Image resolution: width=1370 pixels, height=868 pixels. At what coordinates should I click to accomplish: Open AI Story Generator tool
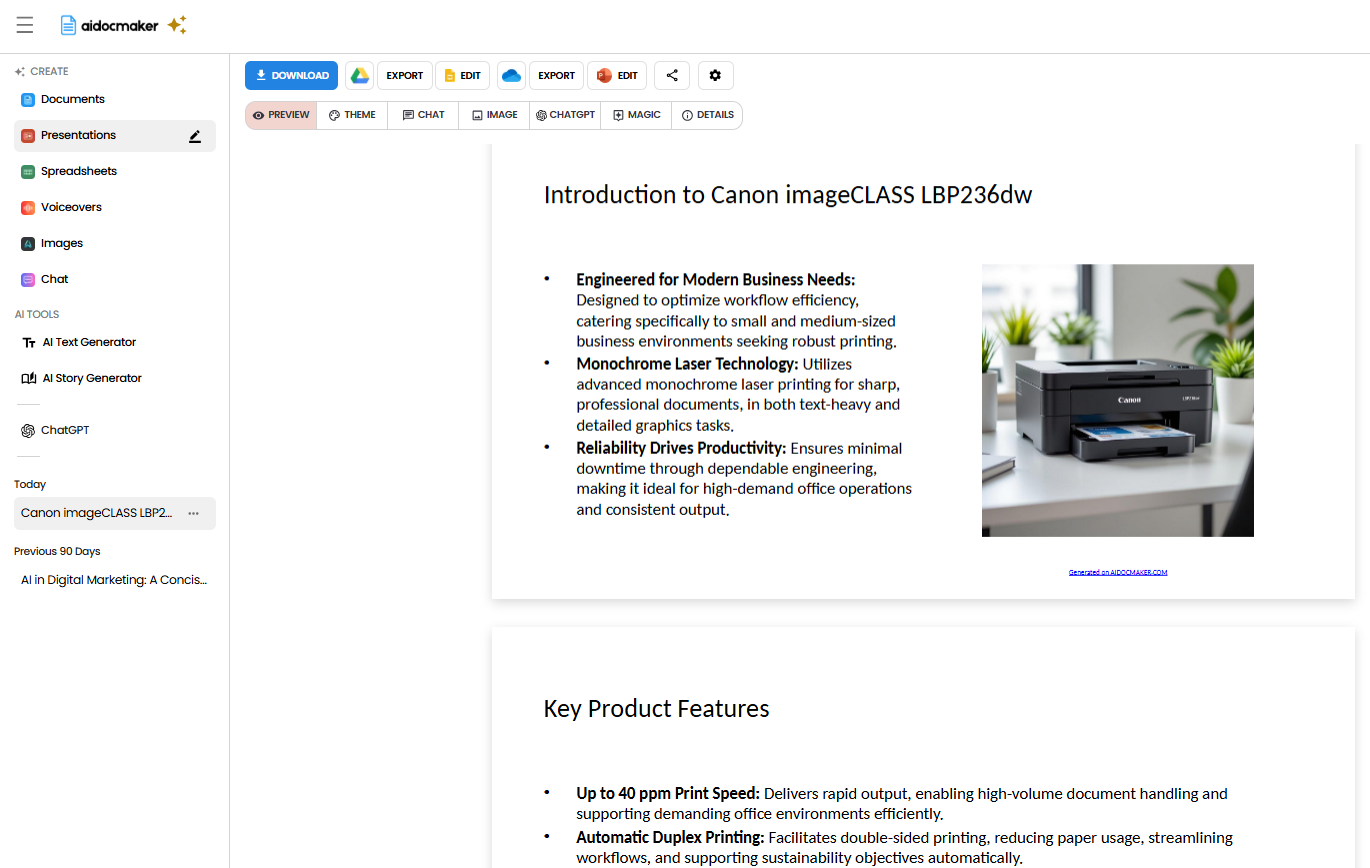[x=91, y=379]
